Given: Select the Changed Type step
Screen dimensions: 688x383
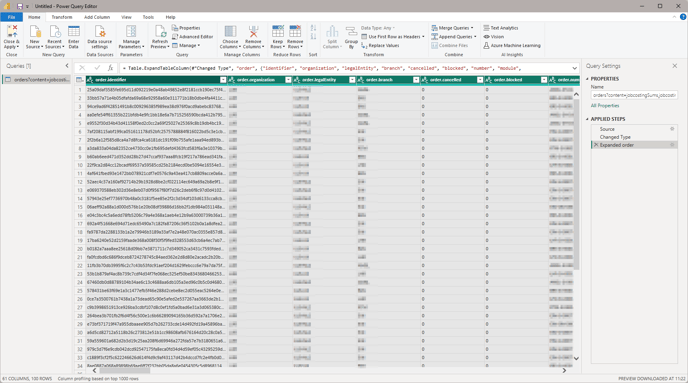Looking at the screenshot, I should (x=634, y=137).
